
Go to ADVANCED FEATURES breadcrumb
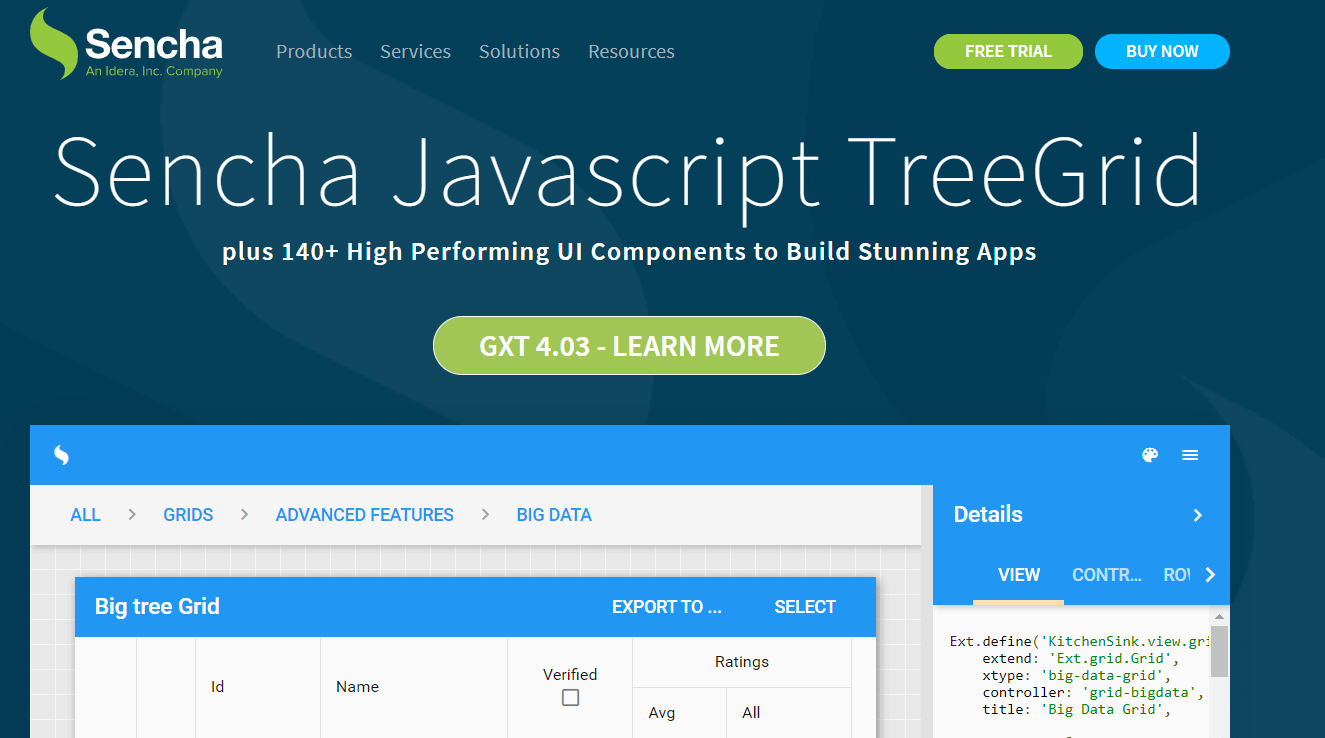[365, 515]
